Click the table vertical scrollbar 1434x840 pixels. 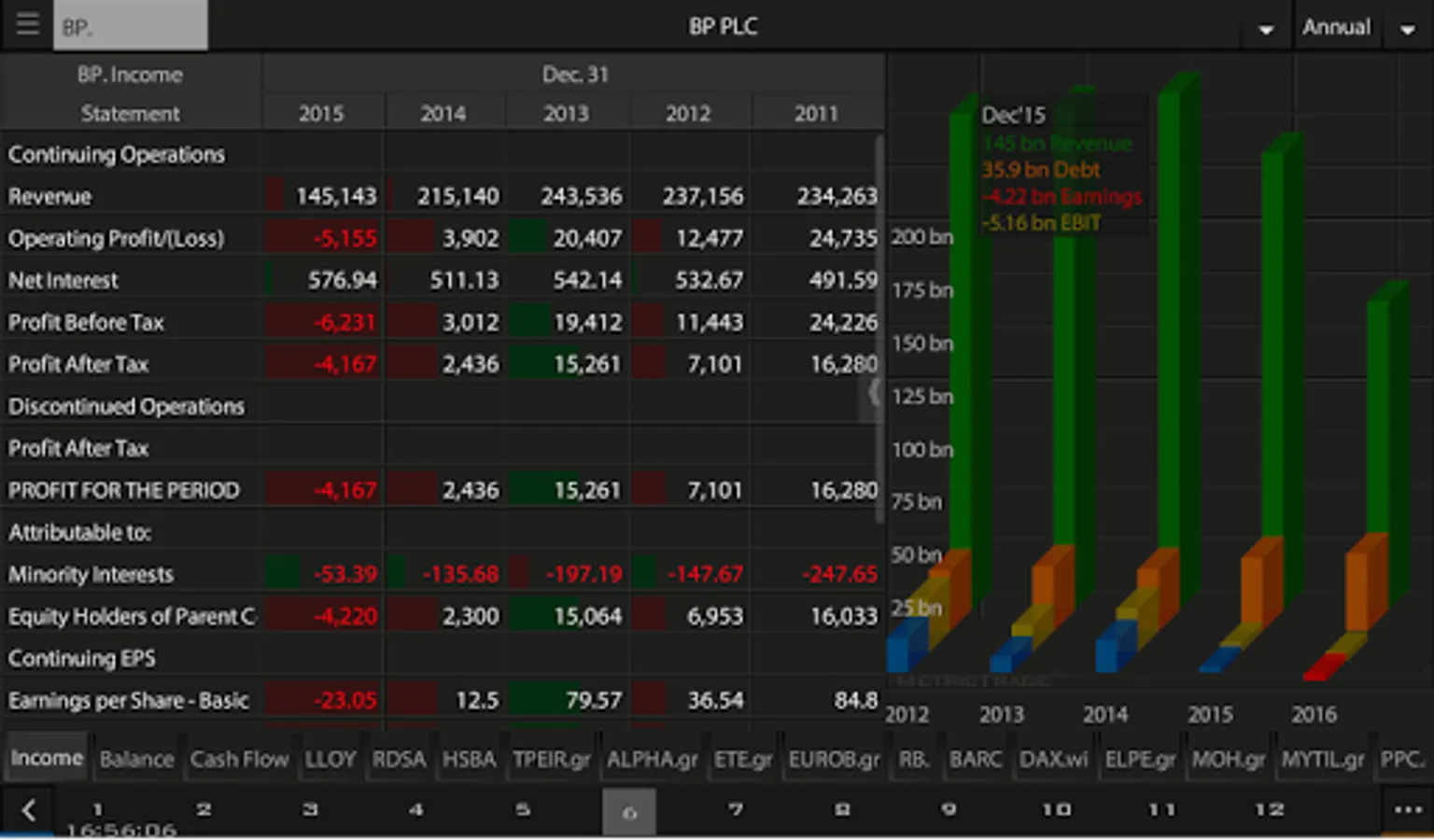[879, 327]
